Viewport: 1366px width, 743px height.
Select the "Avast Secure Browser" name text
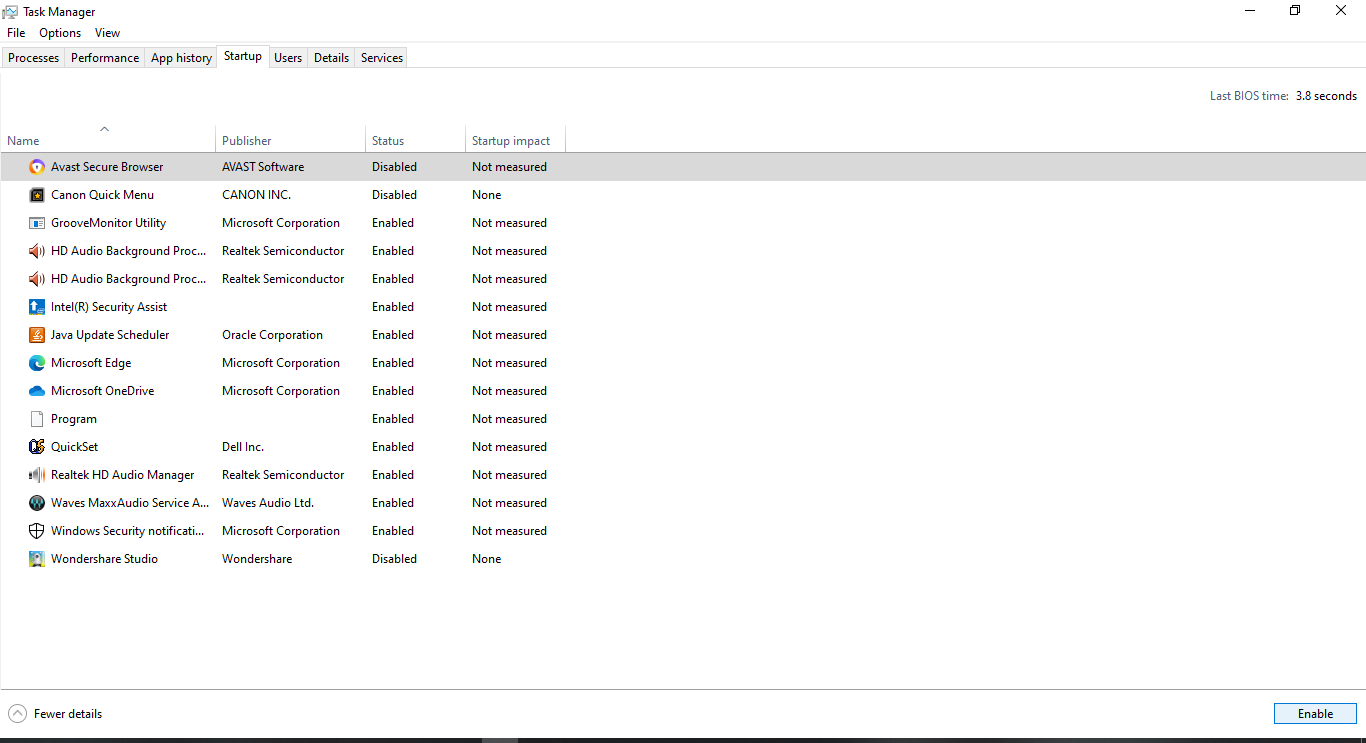(x=107, y=167)
